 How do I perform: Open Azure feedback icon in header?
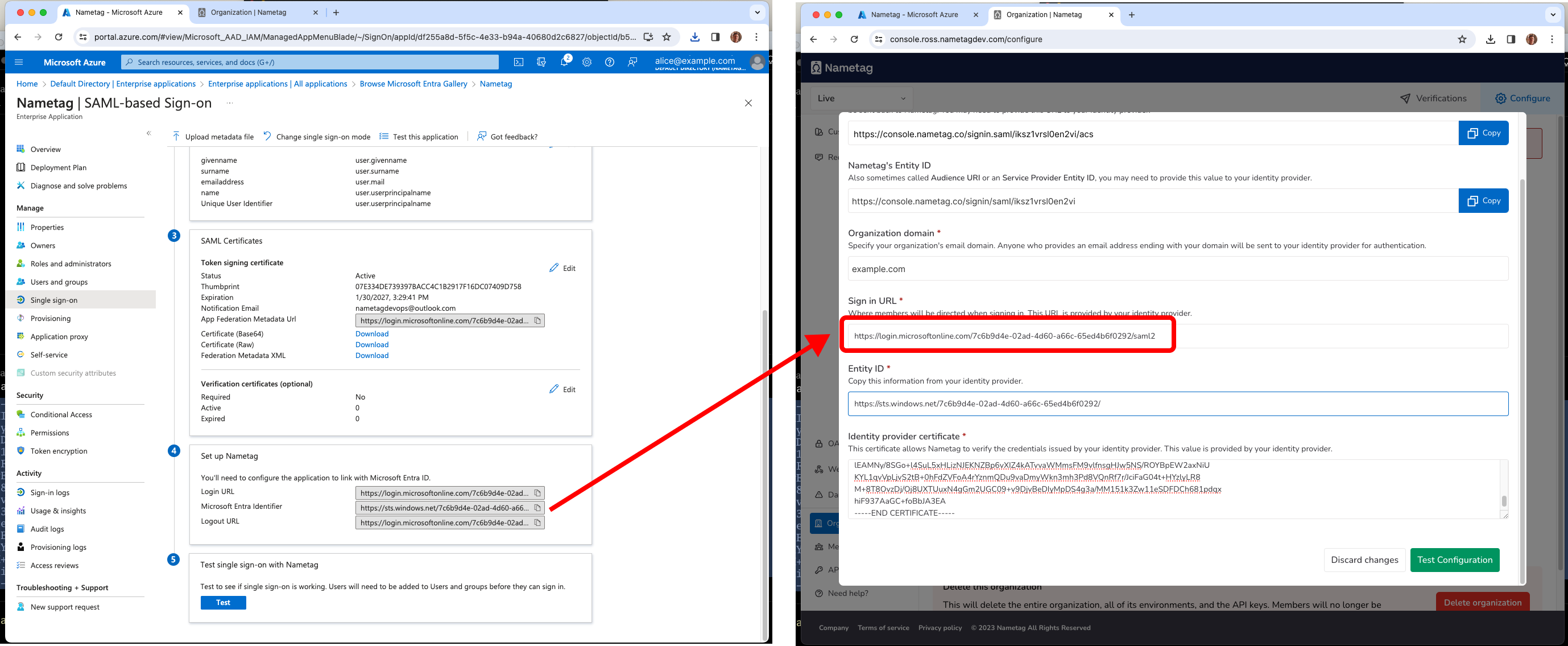(x=632, y=62)
